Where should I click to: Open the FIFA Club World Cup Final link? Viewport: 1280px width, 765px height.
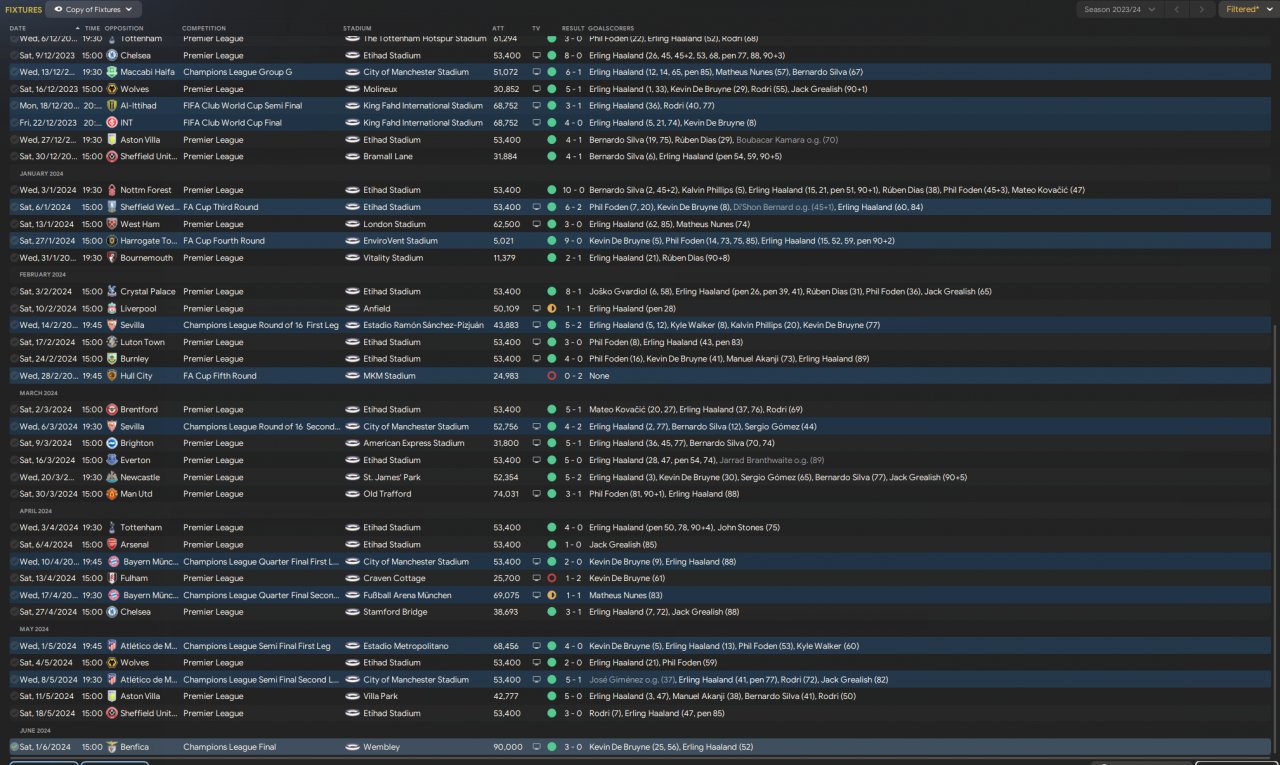(232, 123)
